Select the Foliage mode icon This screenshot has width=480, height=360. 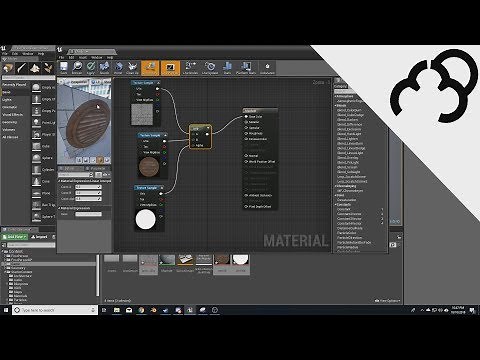tap(48, 68)
